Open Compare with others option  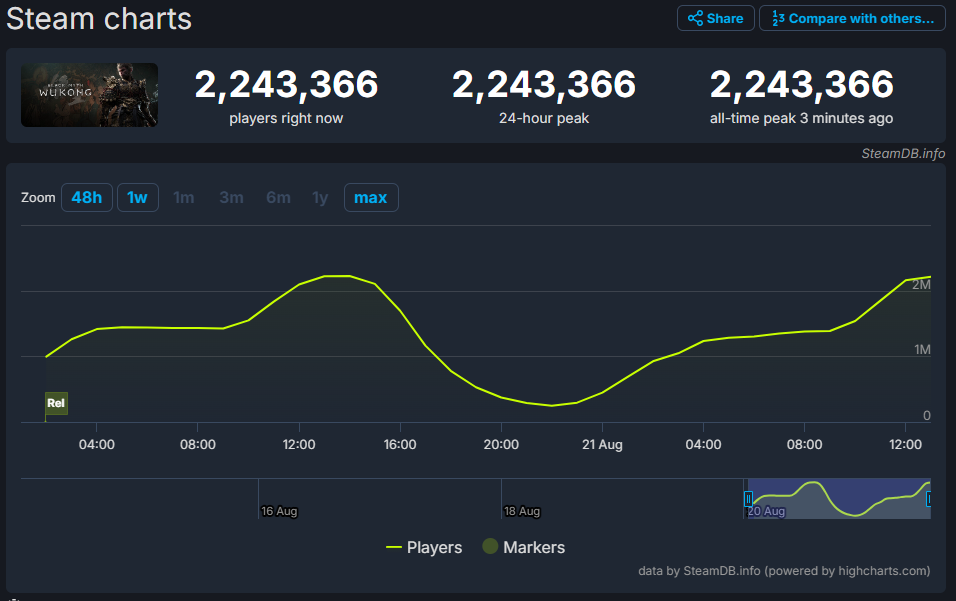point(852,18)
